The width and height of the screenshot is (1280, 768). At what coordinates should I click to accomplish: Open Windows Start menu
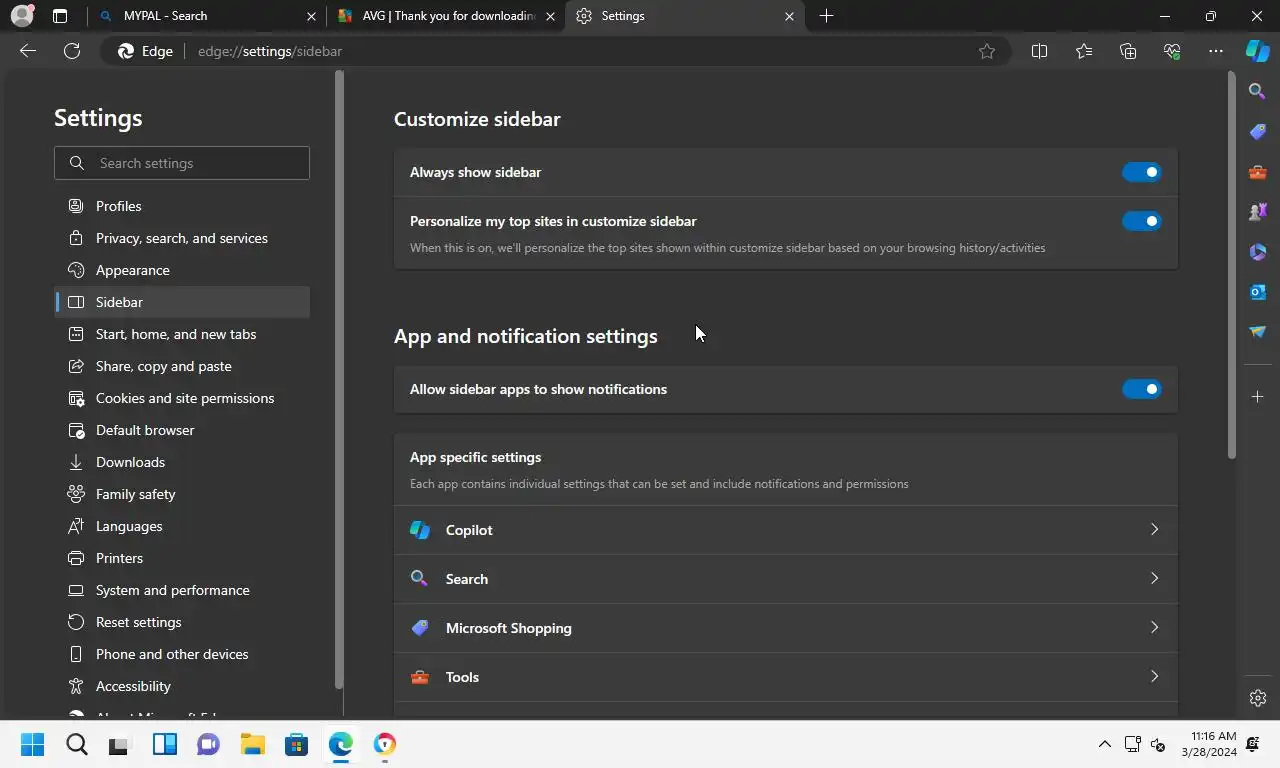point(32,744)
